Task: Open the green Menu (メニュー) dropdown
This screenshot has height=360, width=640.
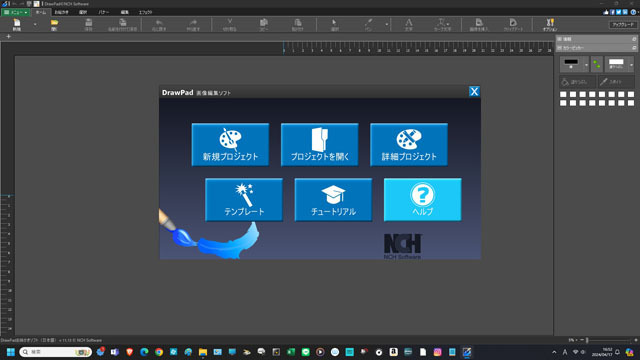Action: [16, 12]
